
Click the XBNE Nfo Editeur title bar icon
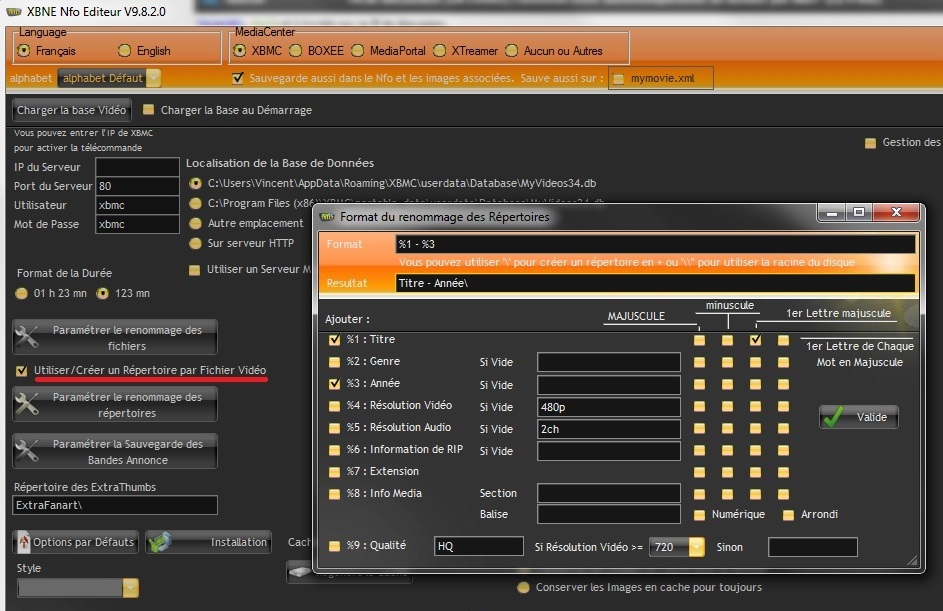point(13,10)
